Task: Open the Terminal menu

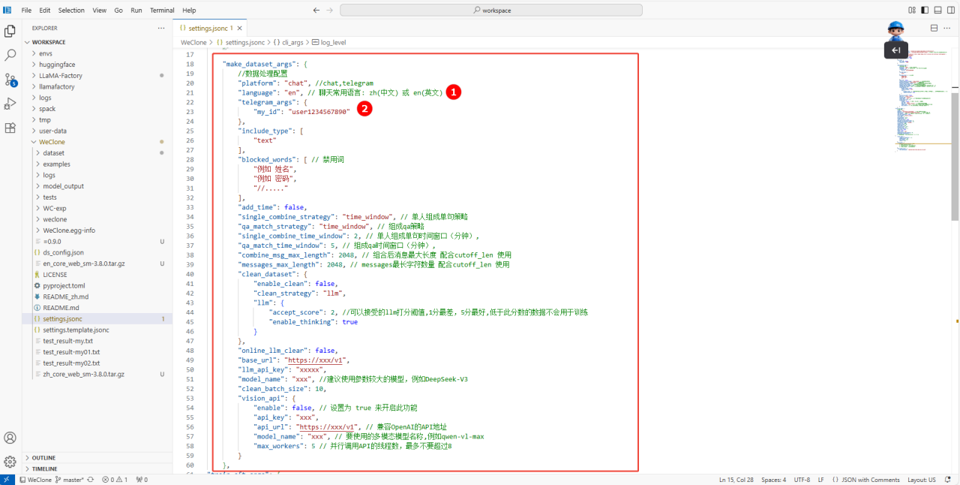Action: coord(161,10)
